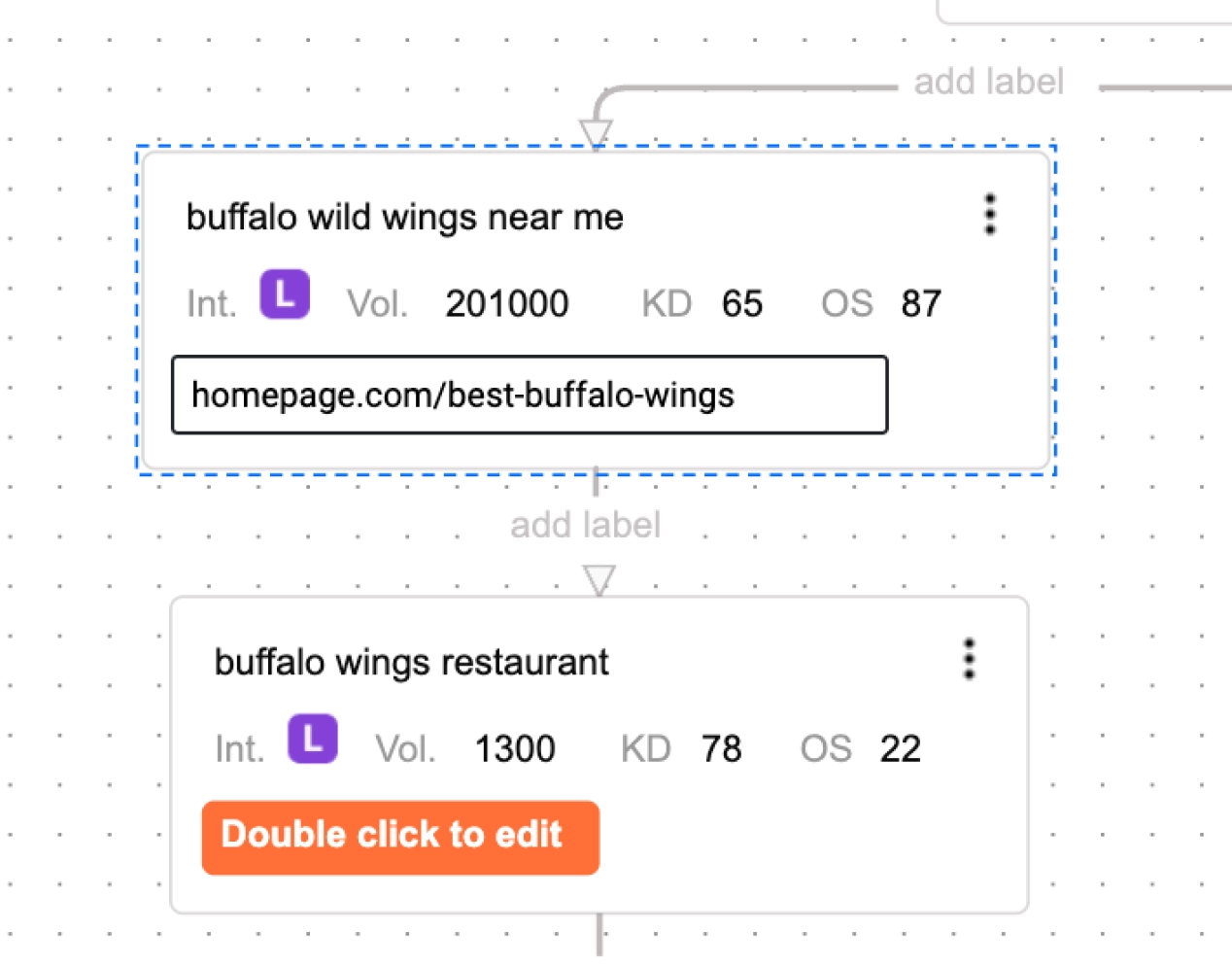Screen dimensions: 1232x966
Task: Click the homepage.com/best-buffalo-wings URL field
Action: (530, 395)
